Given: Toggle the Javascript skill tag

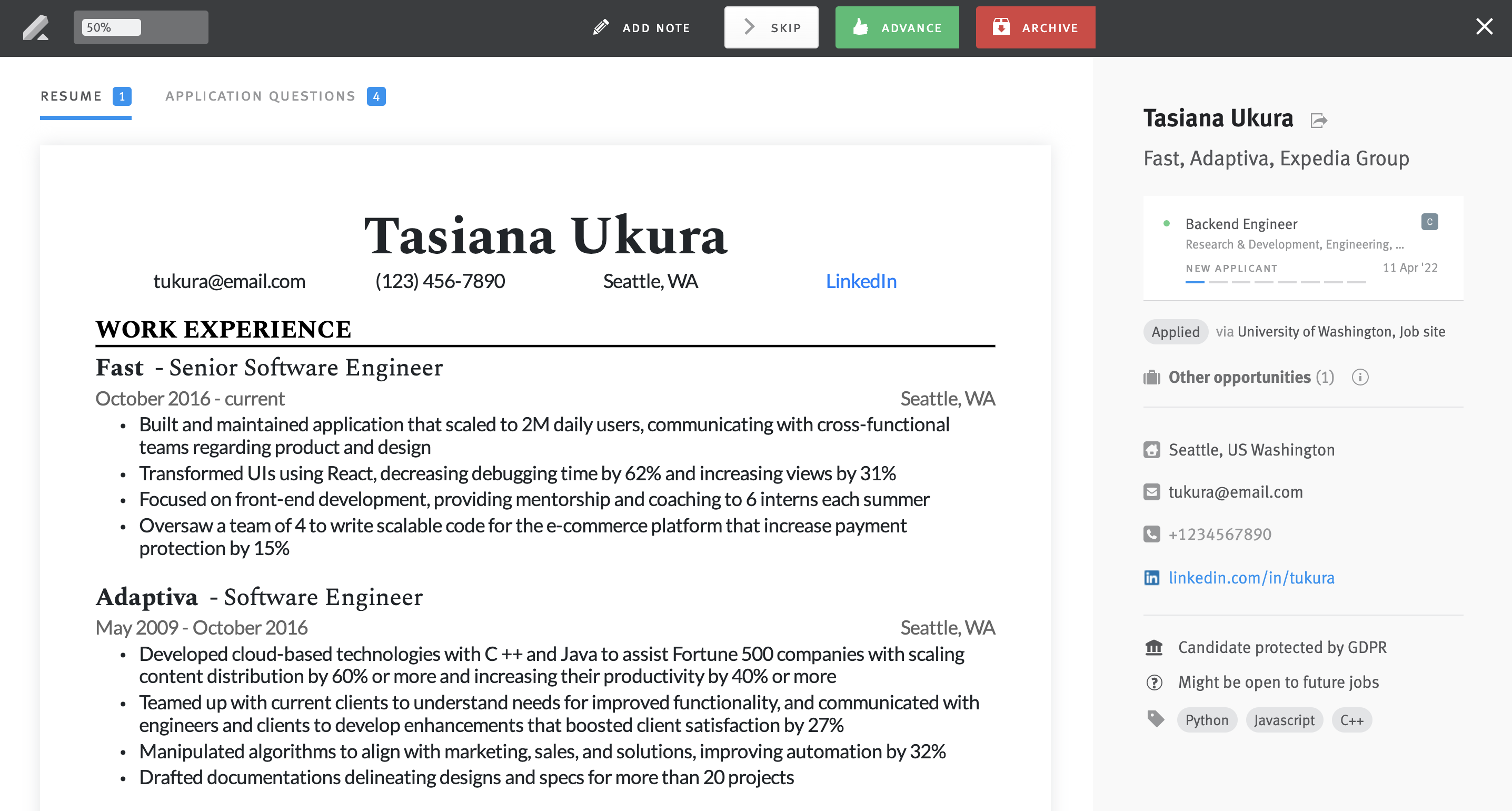Looking at the screenshot, I should point(1284,720).
